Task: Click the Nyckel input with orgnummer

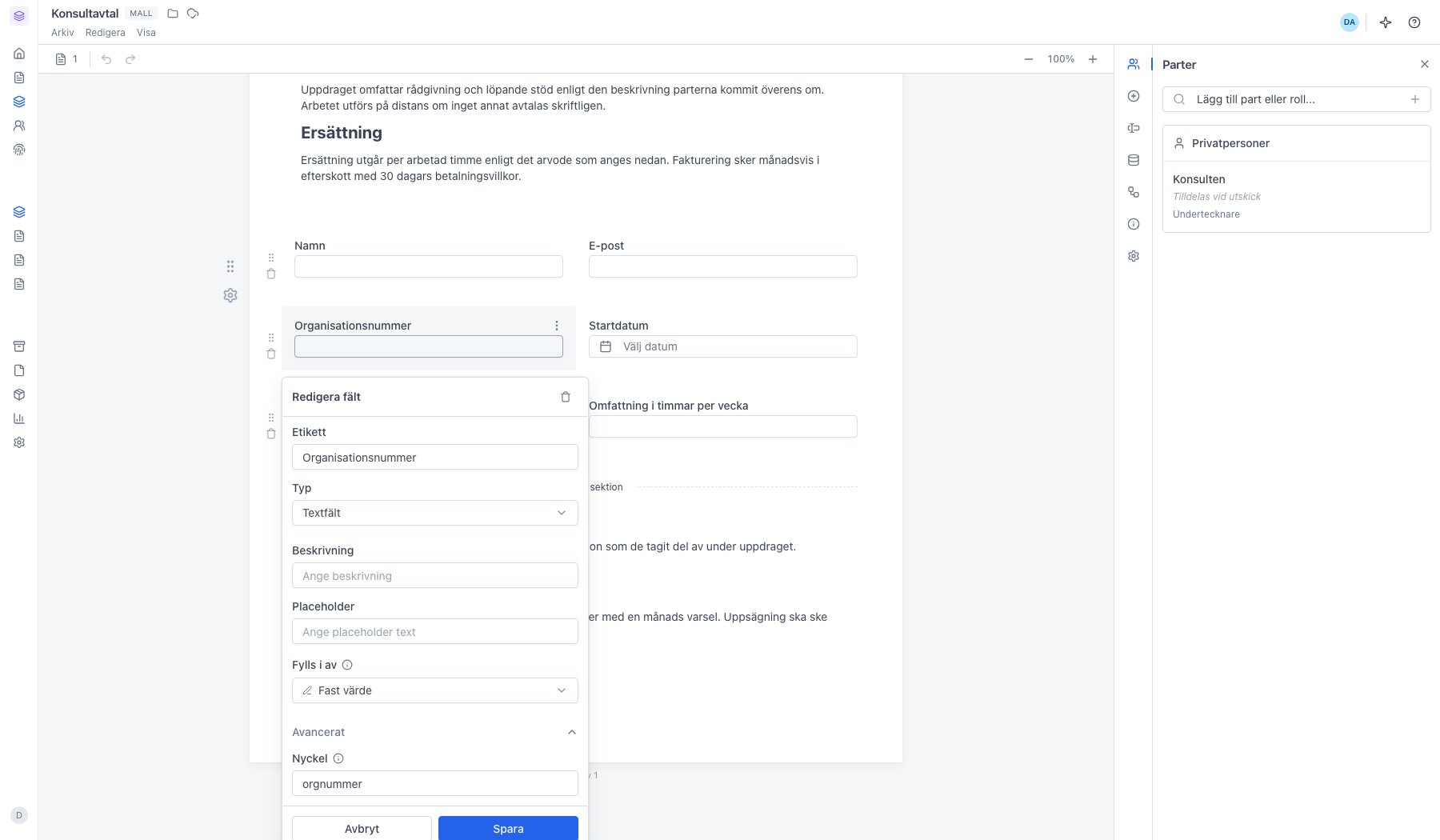Action: (435, 783)
